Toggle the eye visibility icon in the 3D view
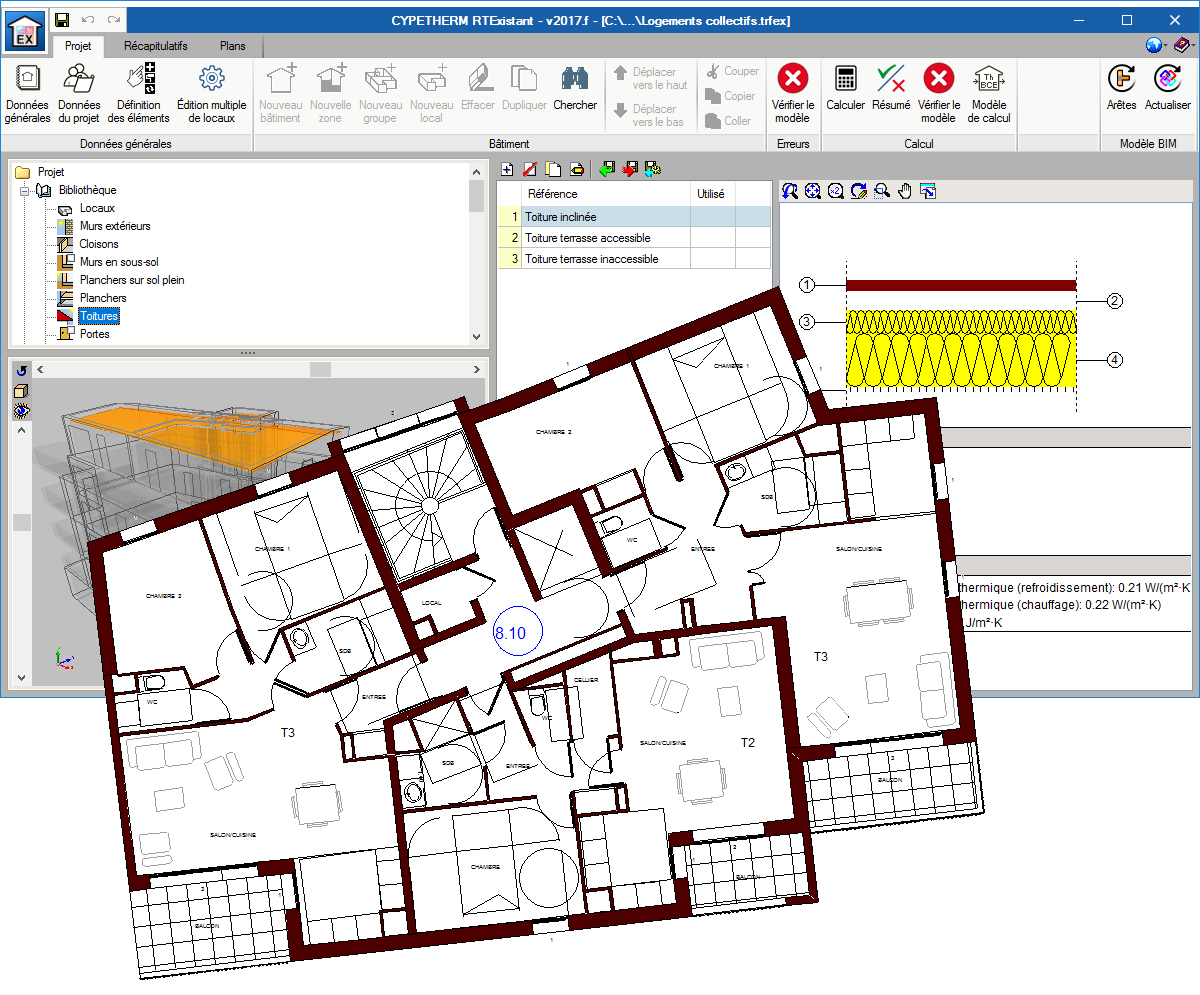 22,410
